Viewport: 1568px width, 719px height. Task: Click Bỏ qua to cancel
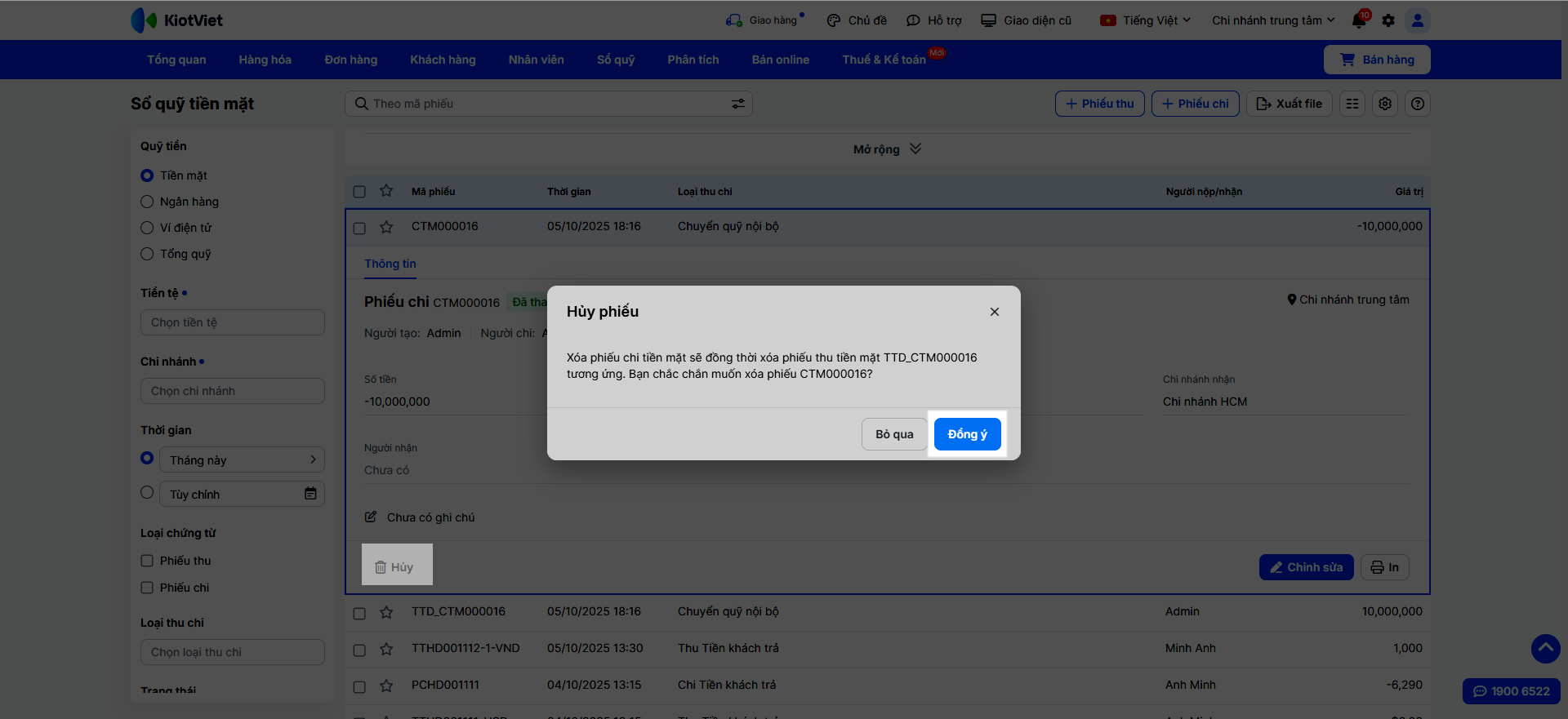894,434
